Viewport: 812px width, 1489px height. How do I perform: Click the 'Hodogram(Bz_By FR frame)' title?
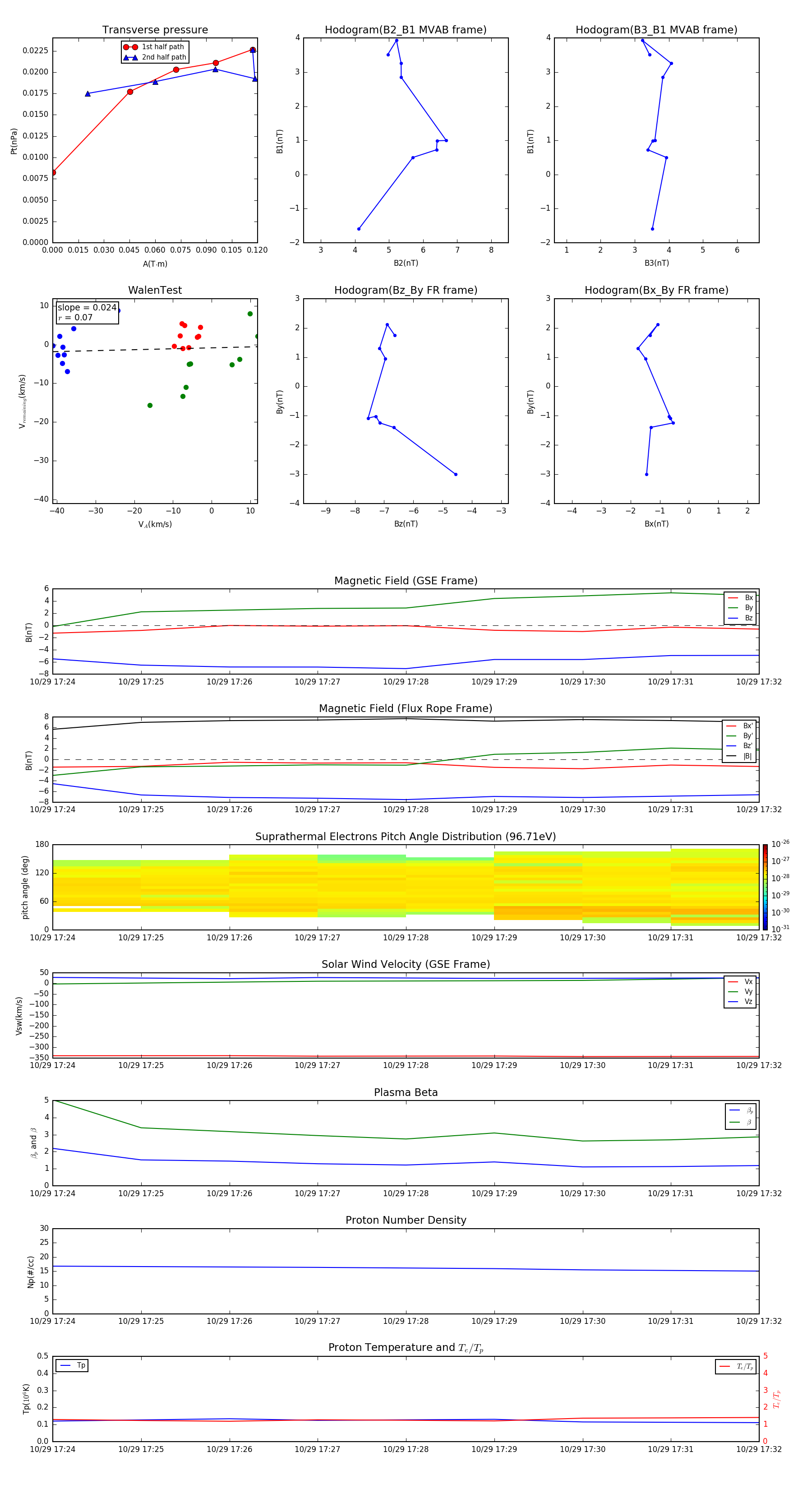[406, 290]
